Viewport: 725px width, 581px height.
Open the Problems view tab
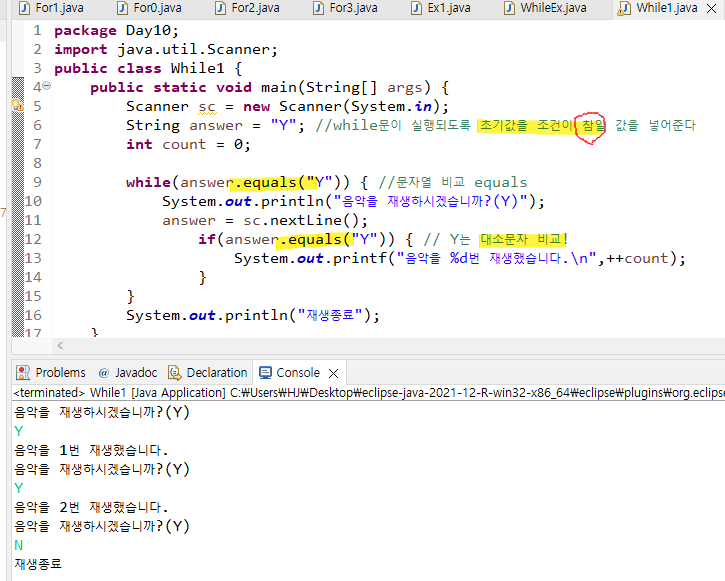[51, 373]
